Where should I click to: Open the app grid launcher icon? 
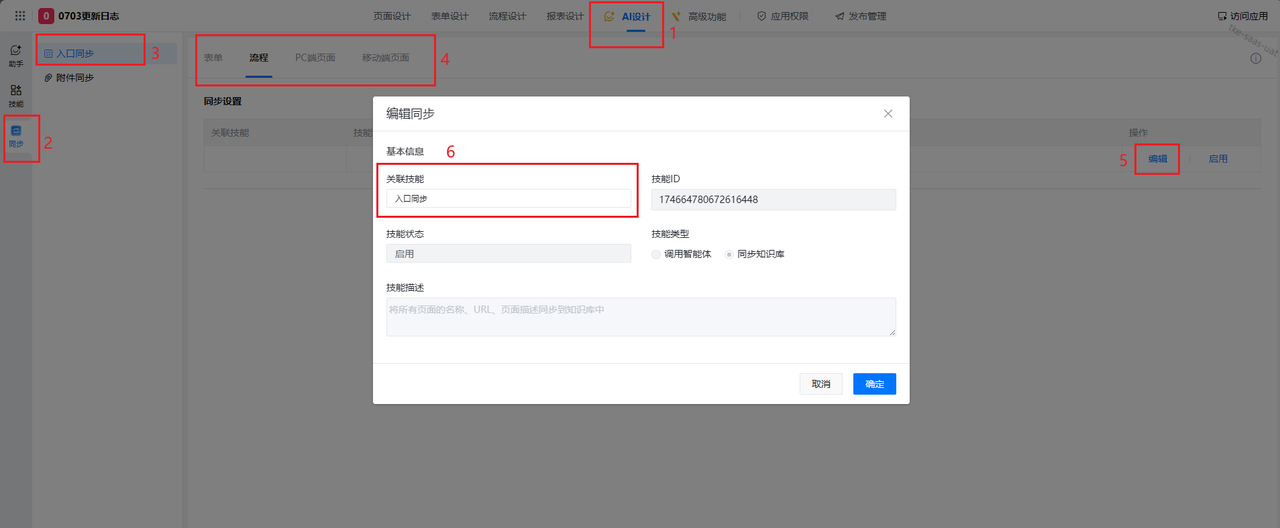pyautogui.click(x=20, y=16)
